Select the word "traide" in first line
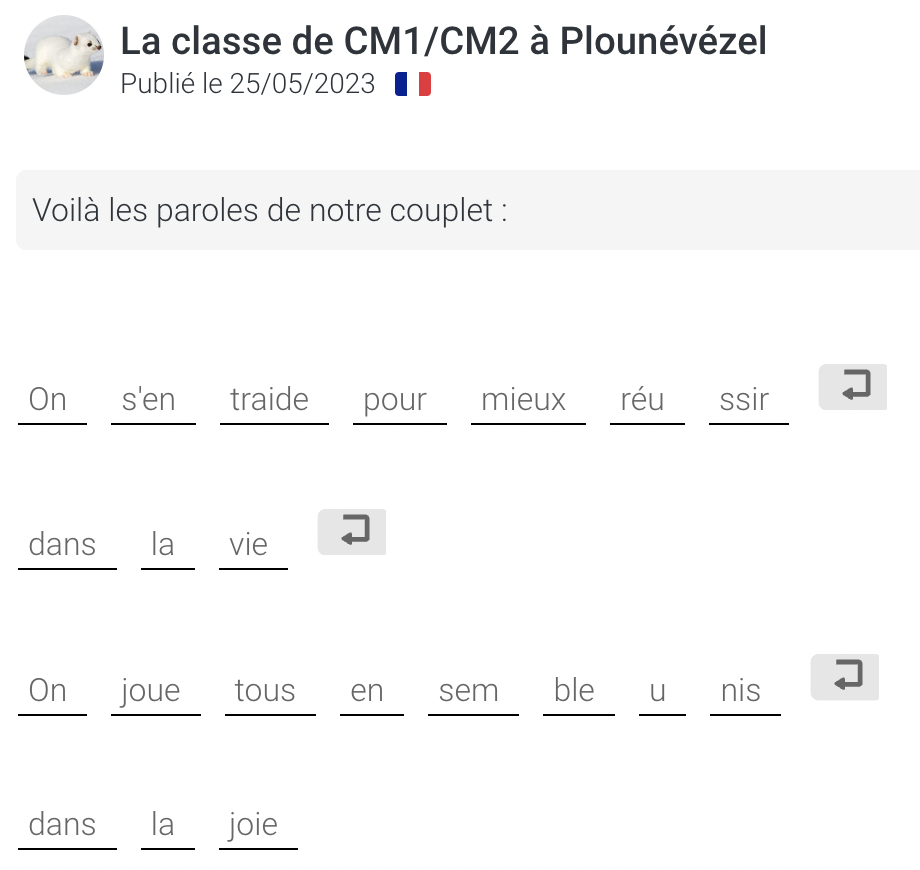The height and width of the screenshot is (870, 920). (269, 400)
